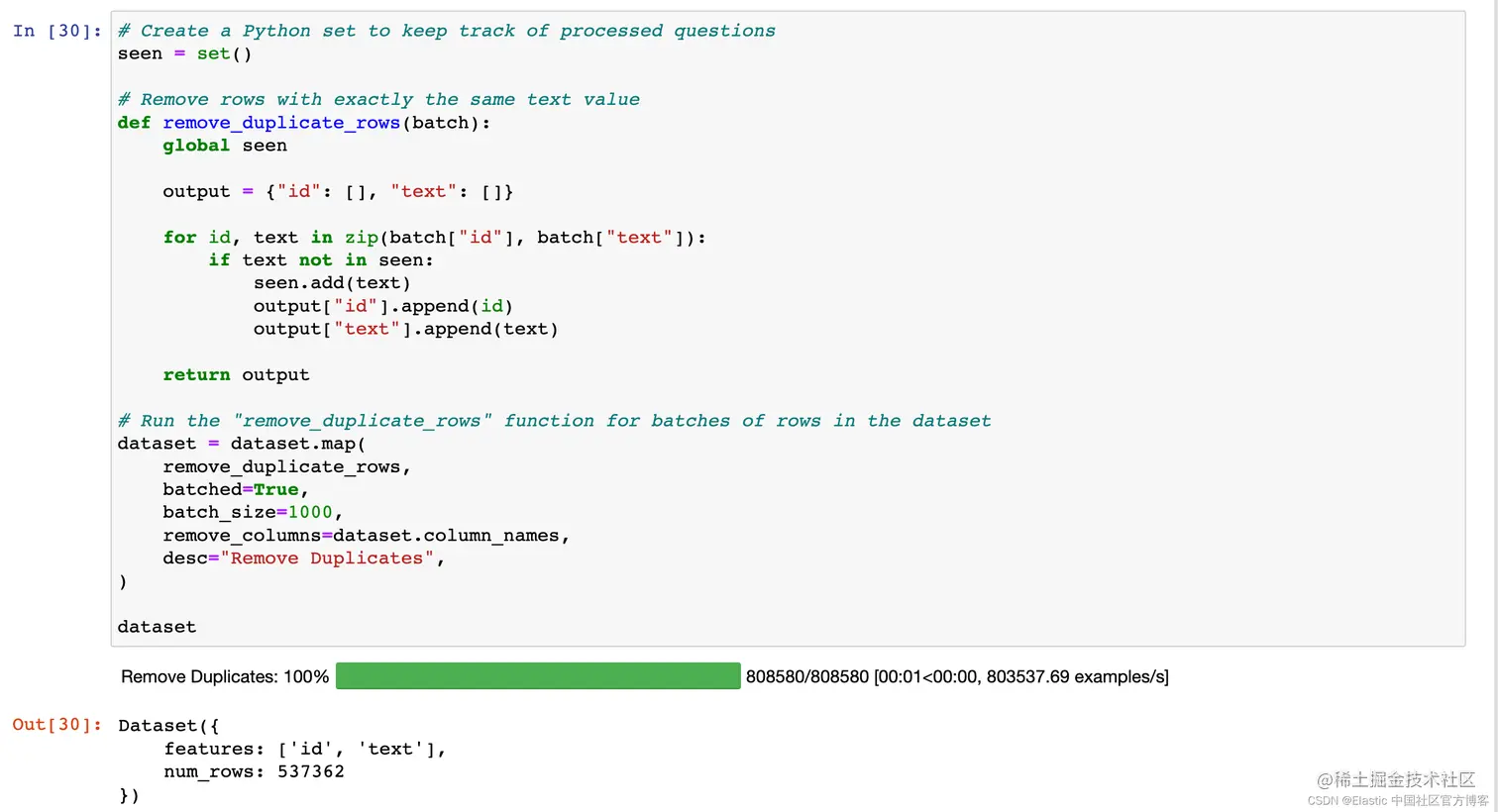Click the "Remove Duplicates" desc string
1498x812 pixels.
(327, 558)
